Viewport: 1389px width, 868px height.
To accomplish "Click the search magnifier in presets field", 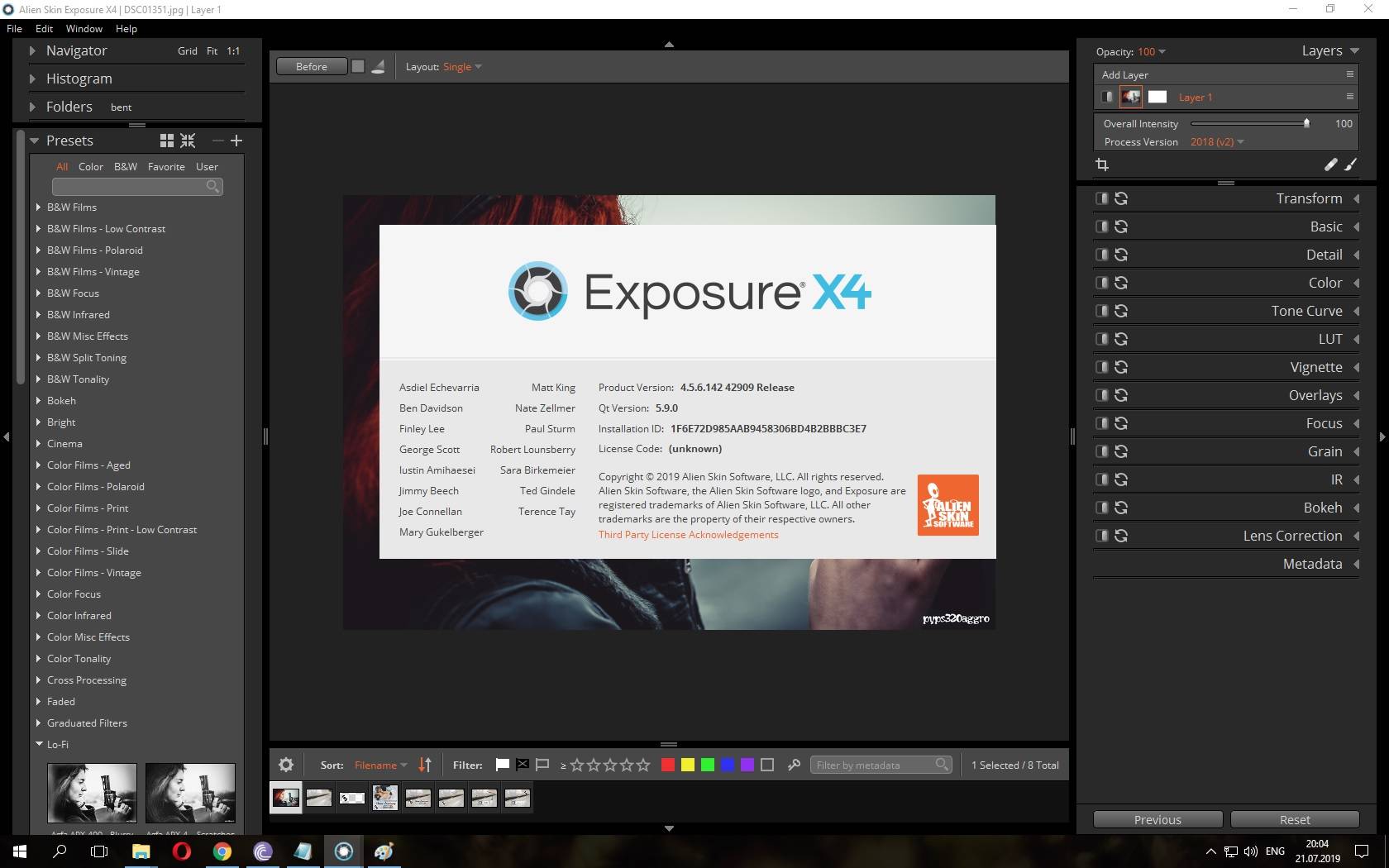I will coord(212,186).
